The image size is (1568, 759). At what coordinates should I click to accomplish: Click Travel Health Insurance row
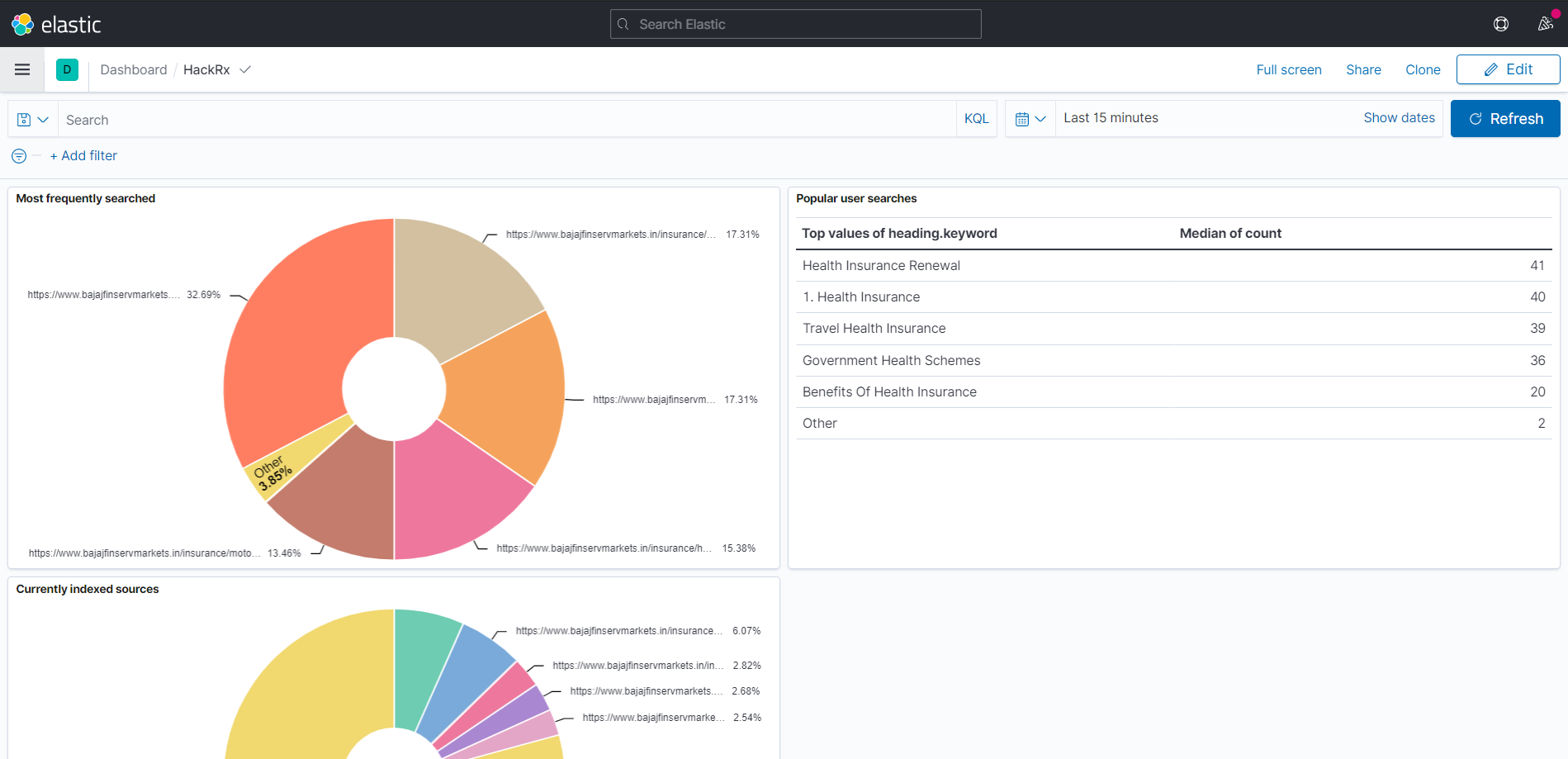point(1173,329)
